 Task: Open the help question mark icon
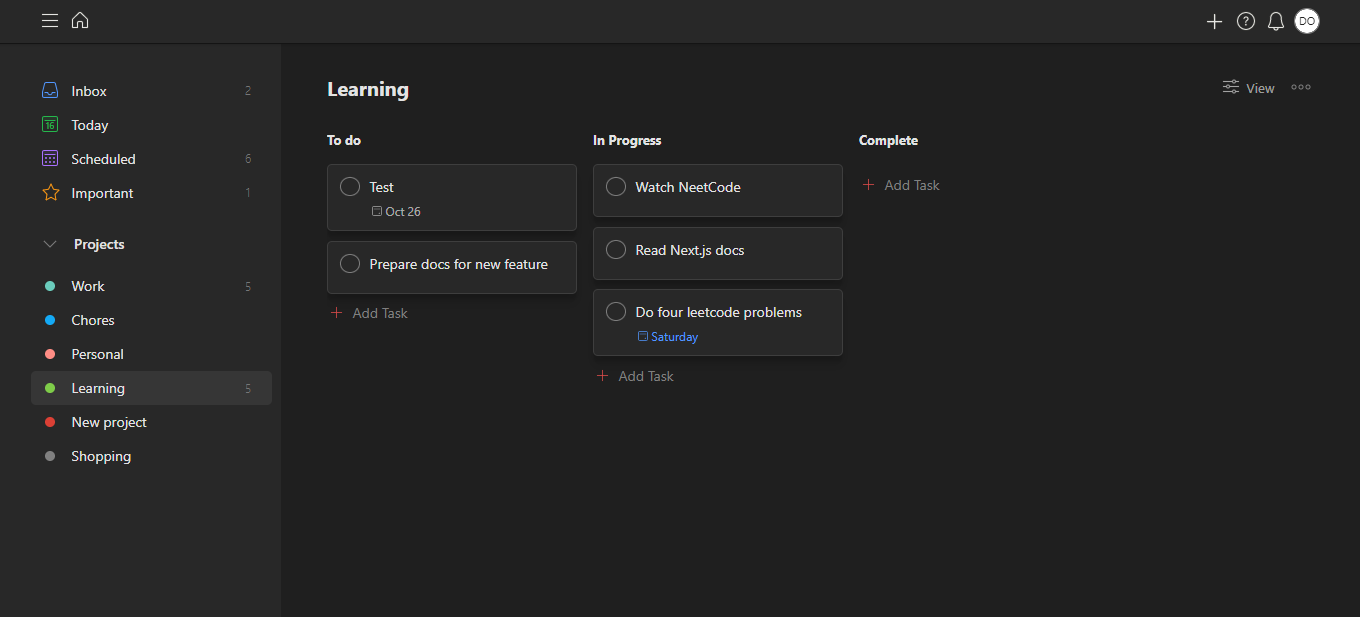click(x=1245, y=21)
